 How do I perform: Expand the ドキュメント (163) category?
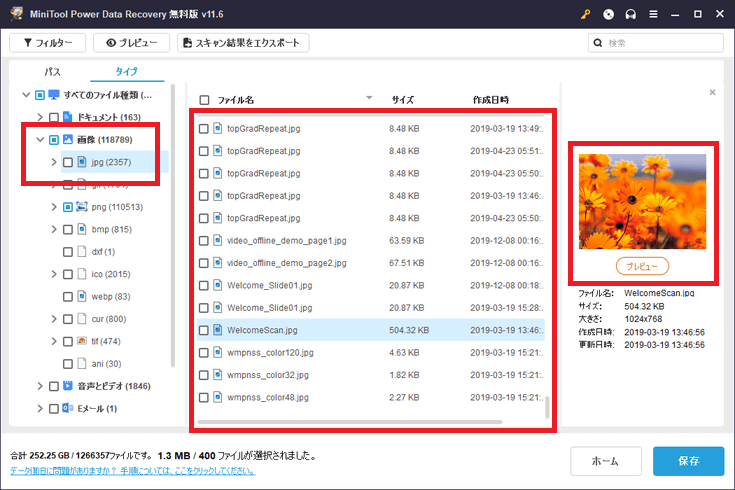pos(40,117)
